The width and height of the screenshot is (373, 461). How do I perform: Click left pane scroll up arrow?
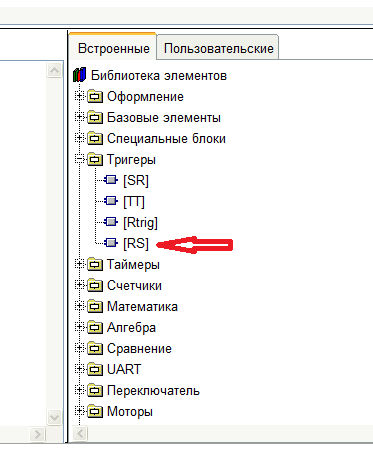[x=54, y=70]
